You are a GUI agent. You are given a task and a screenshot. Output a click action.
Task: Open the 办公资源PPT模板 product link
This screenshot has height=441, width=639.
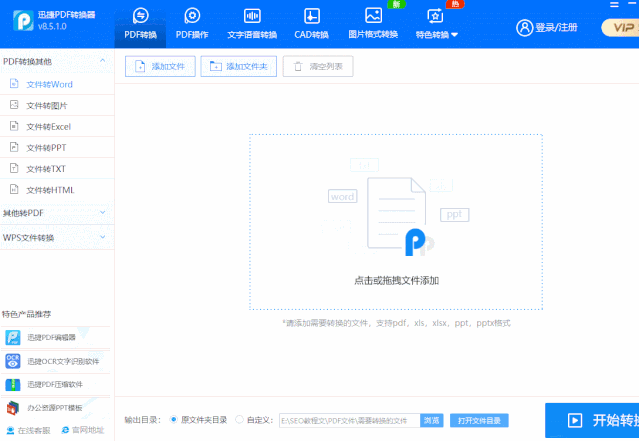(55, 408)
